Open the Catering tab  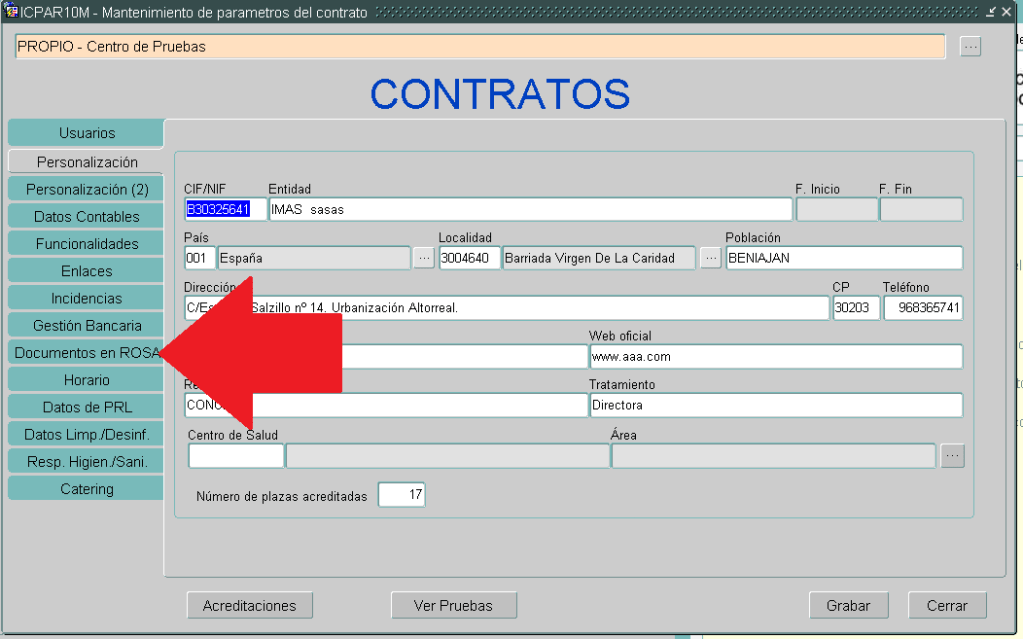pos(86,489)
